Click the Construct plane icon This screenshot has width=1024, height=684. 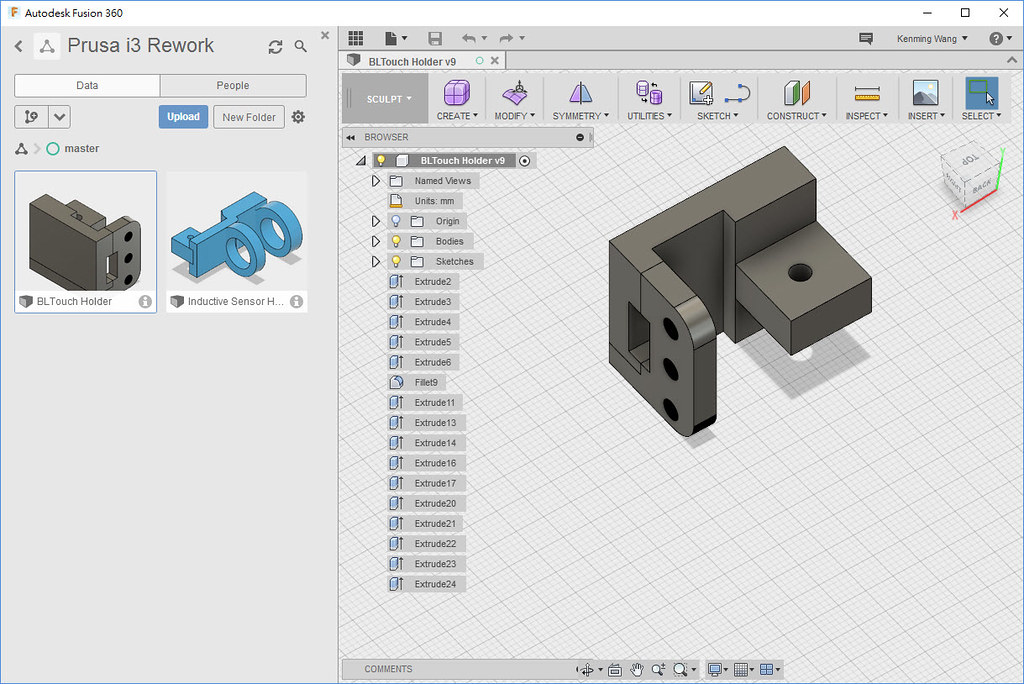click(796, 93)
